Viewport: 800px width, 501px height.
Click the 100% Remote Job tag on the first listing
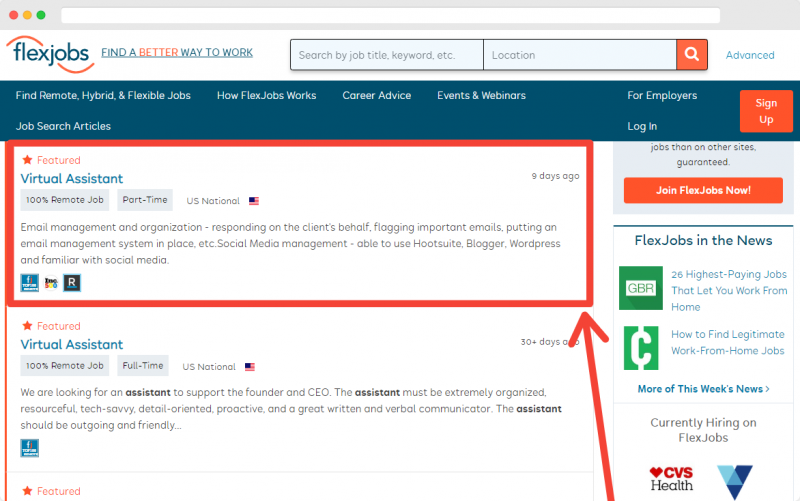65,200
